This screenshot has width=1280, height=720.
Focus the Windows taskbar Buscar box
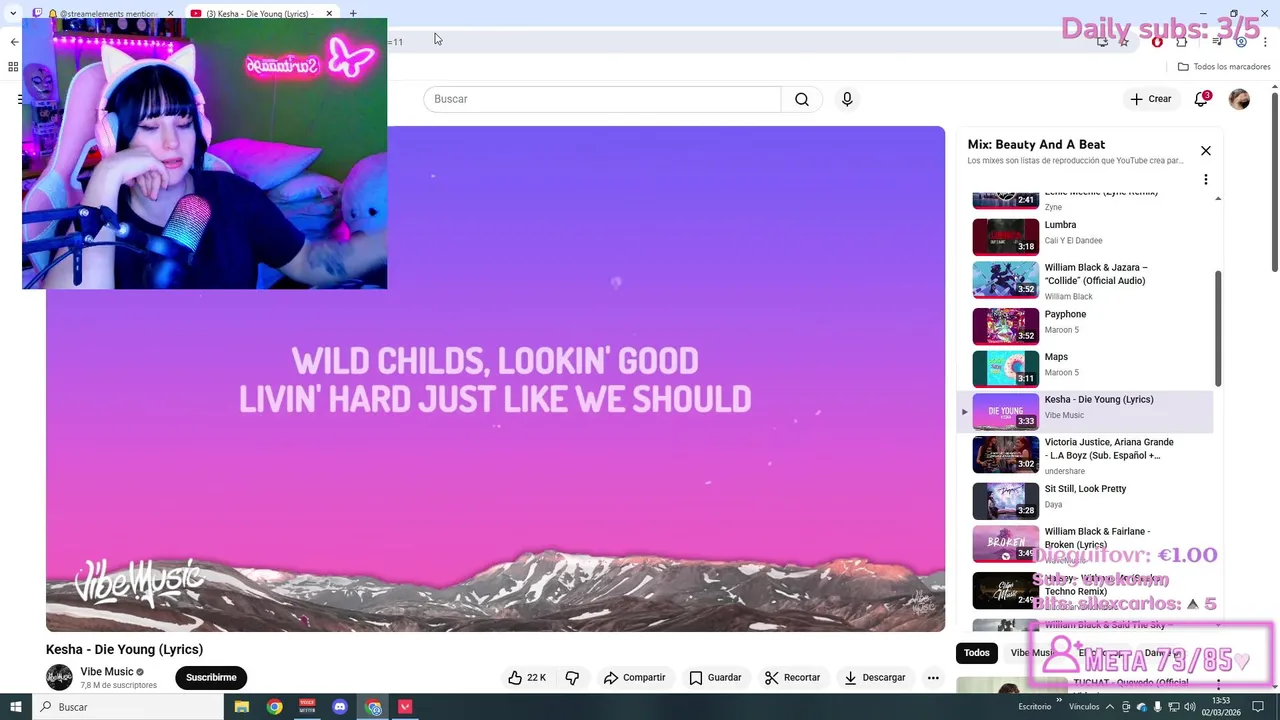pyautogui.click(x=128, y=707)
